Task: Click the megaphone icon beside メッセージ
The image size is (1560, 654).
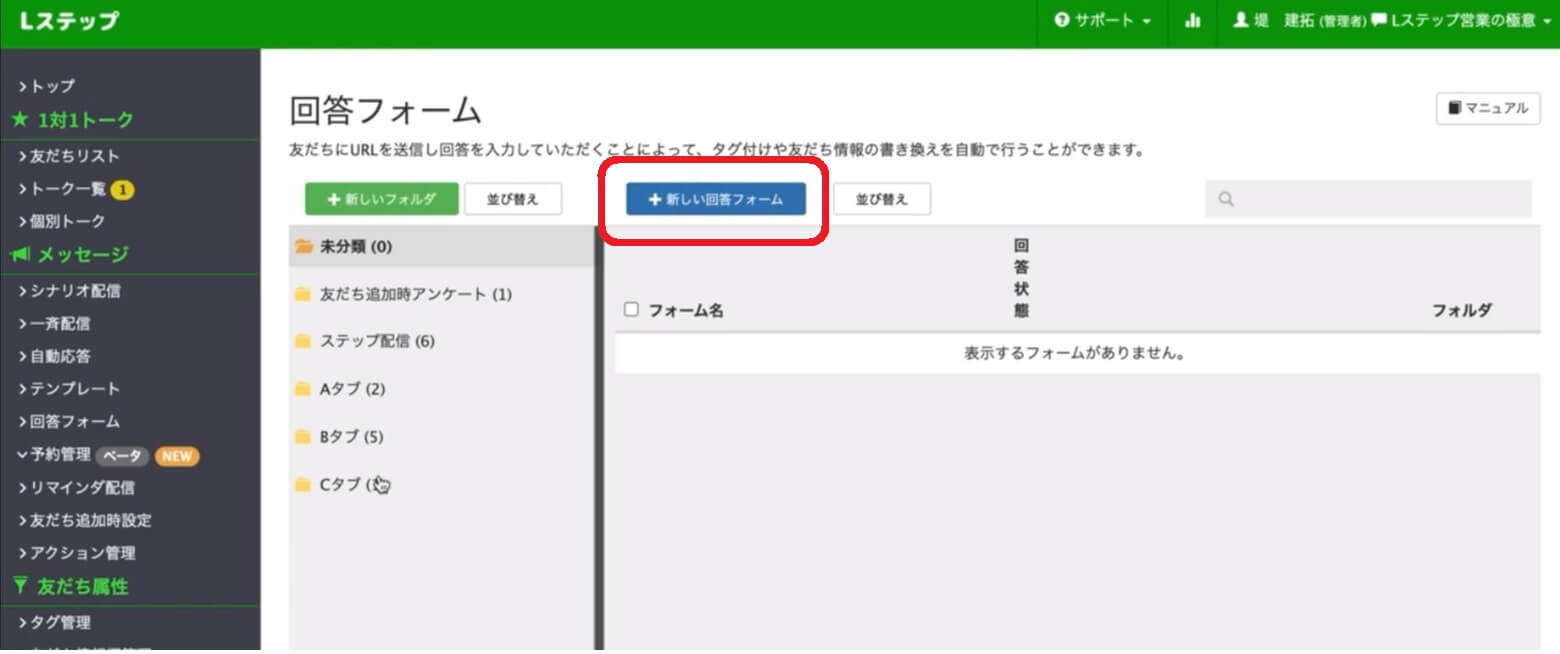Action: coord(20,255)
